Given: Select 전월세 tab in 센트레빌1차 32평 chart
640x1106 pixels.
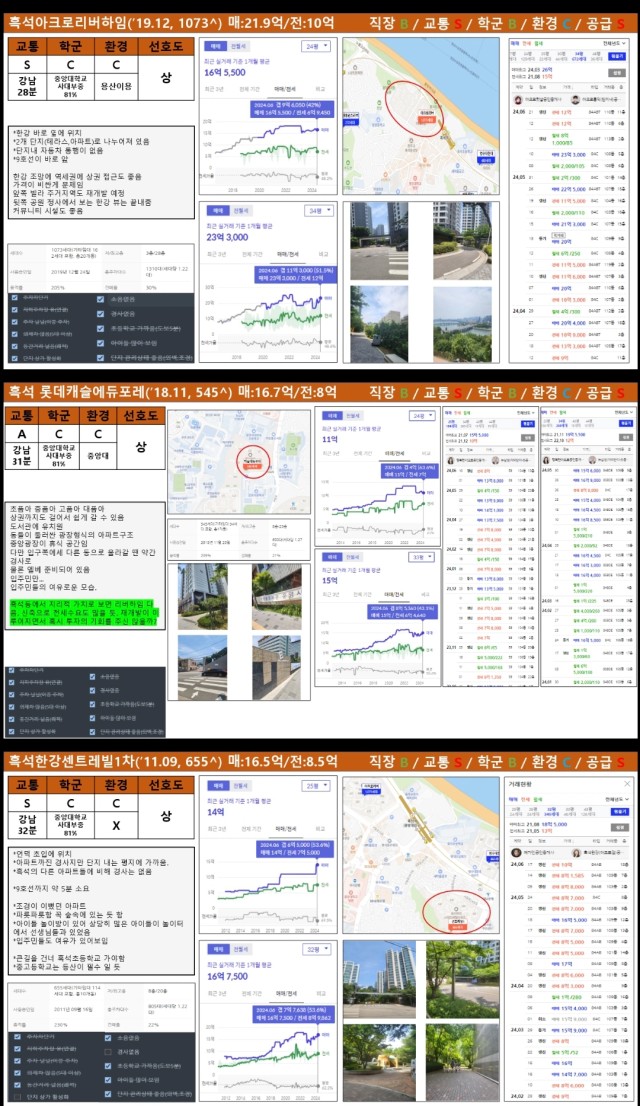Looking at the screenshot, I should 241,949.
